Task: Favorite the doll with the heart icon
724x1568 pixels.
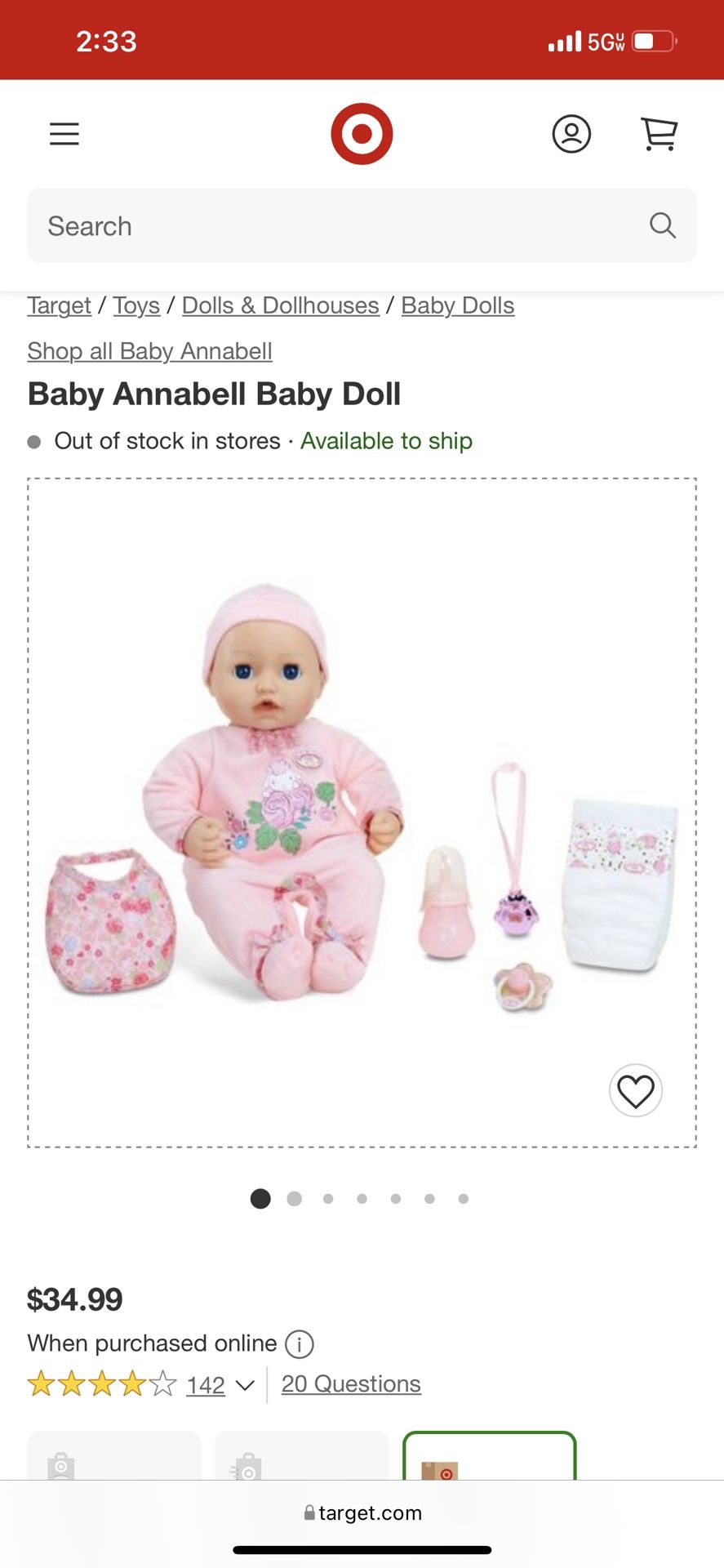Action: point(636,1091)
